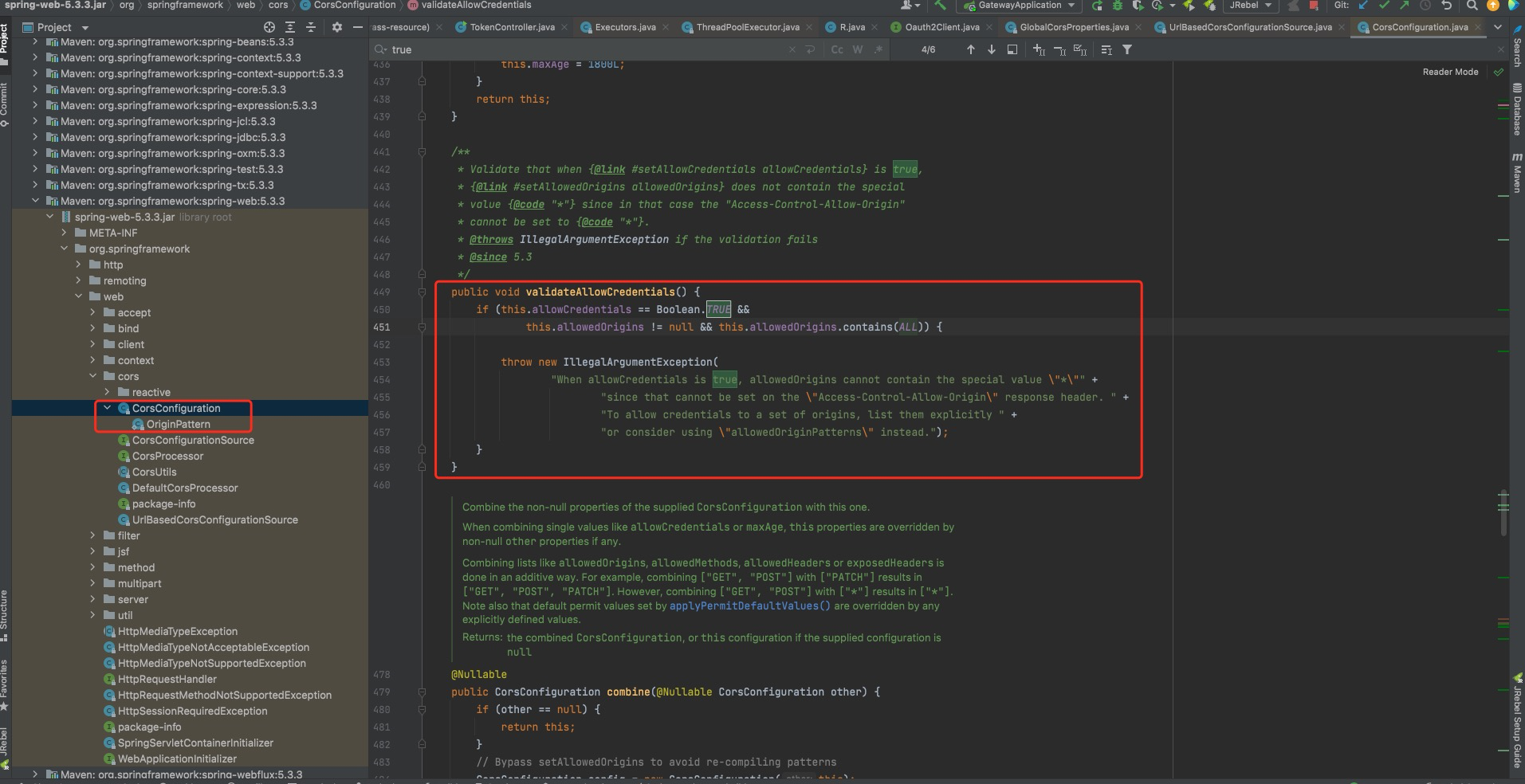Open search filter options funnel
The width and height of the screenshot is (1525, 784).
point(1127,49)
